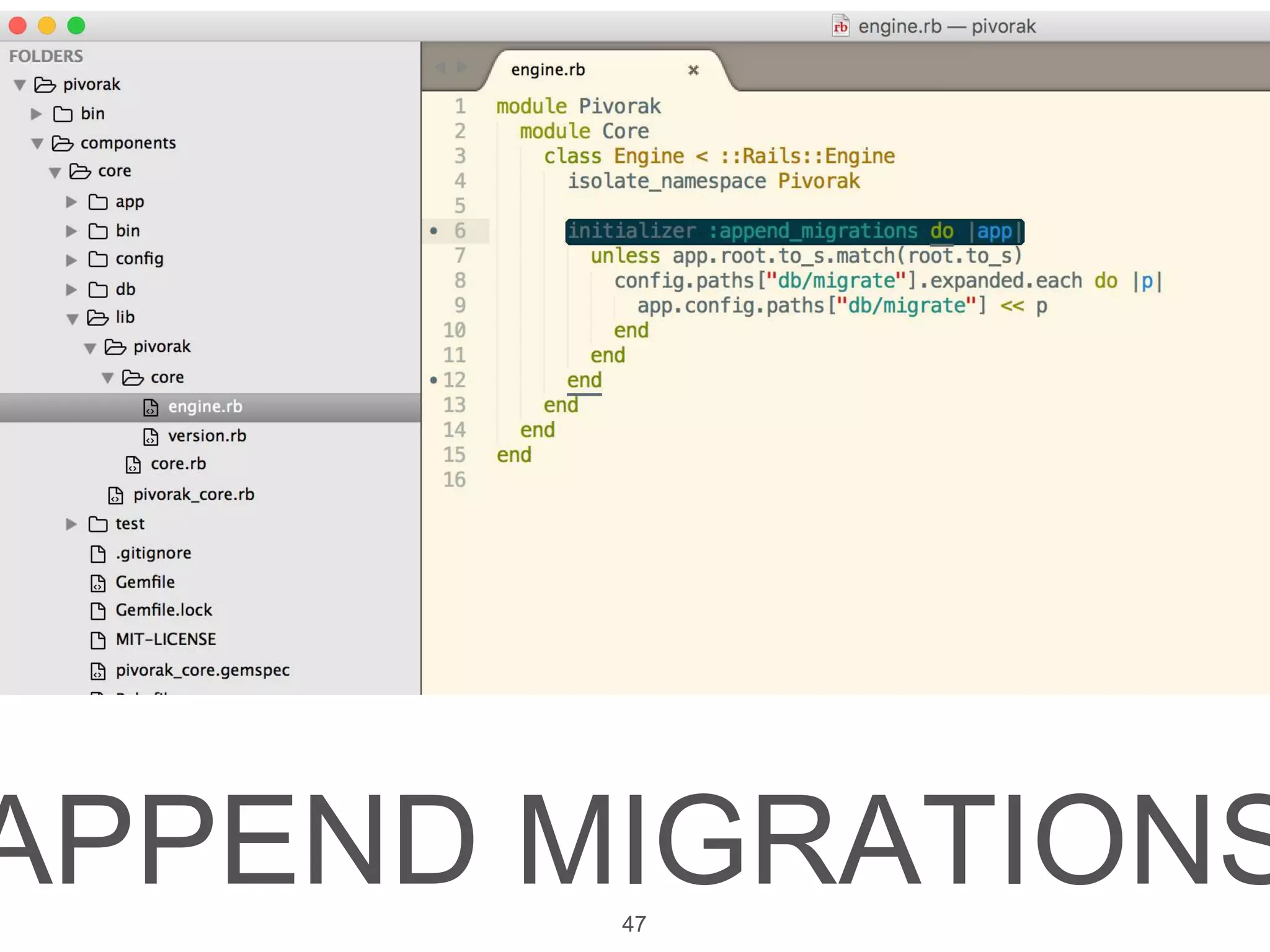The image size is (1270, 952).
Task: Click the Ruby file icon in title bar
Action: click(840, 25)
